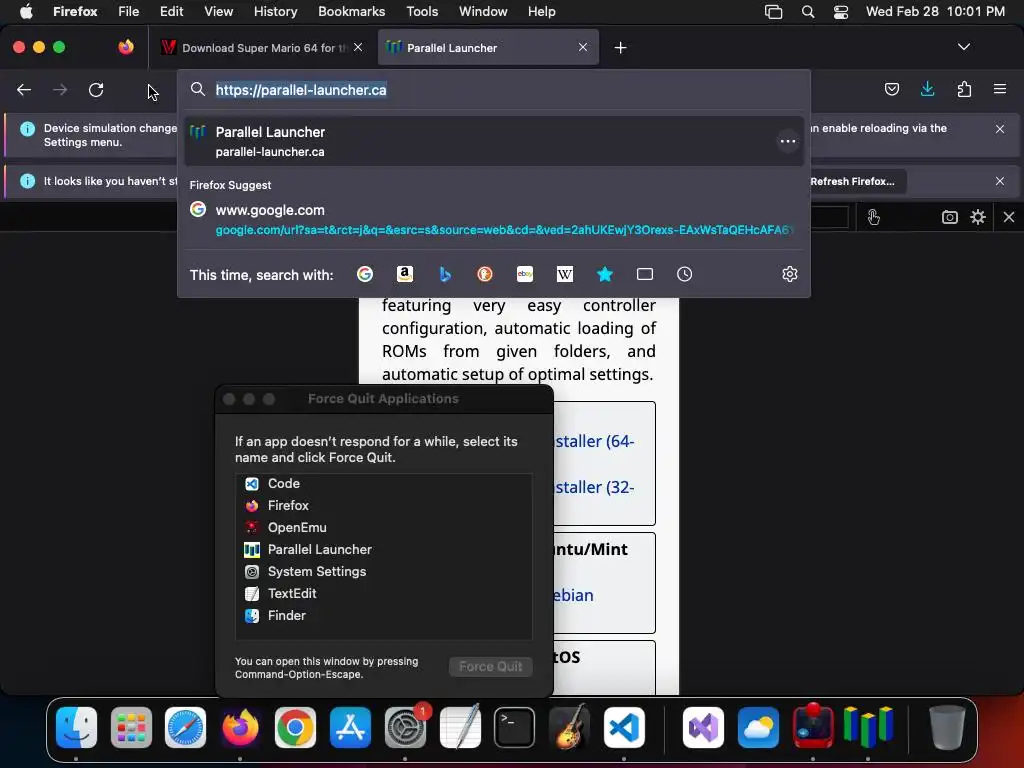Open search settings gear in the URL dropdown
1024x768 pixels.
coord(790,274)
